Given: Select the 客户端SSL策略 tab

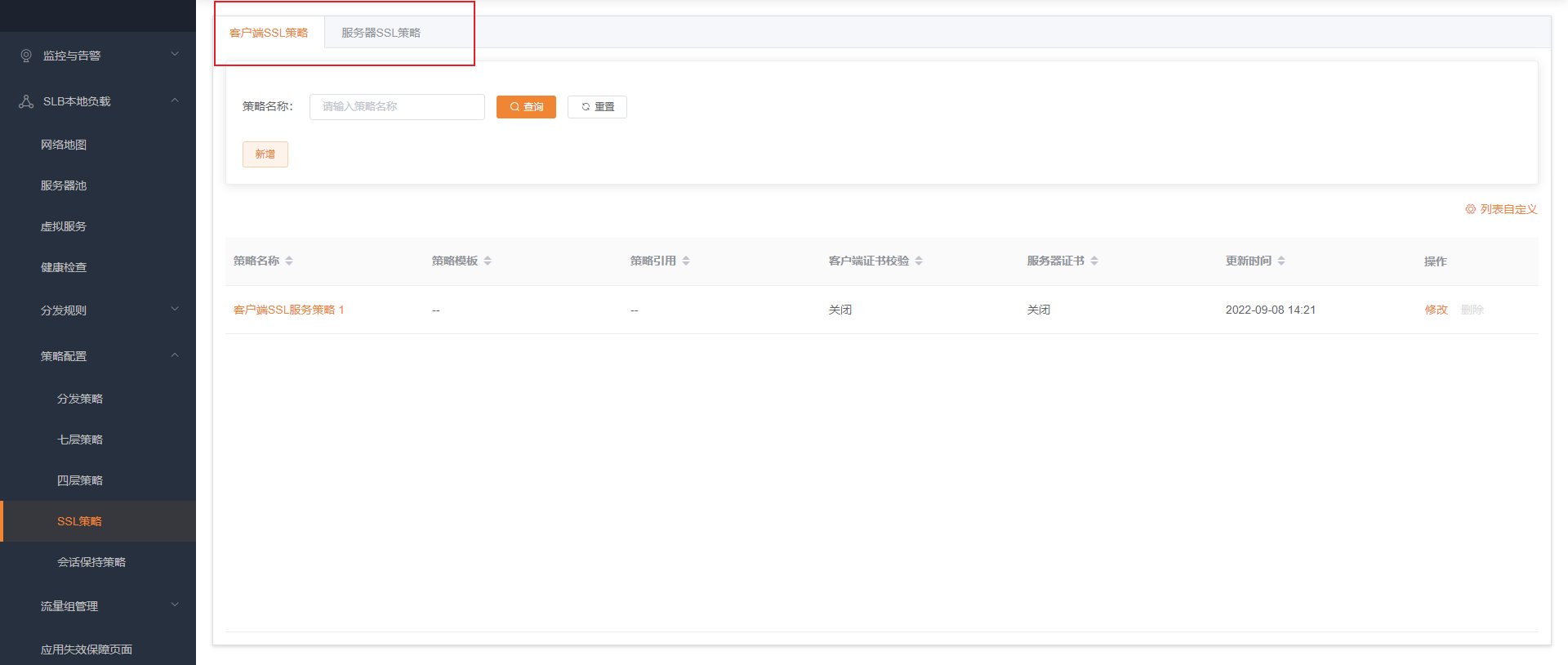Looking at the screenshot, I should [x=269, y=33].
